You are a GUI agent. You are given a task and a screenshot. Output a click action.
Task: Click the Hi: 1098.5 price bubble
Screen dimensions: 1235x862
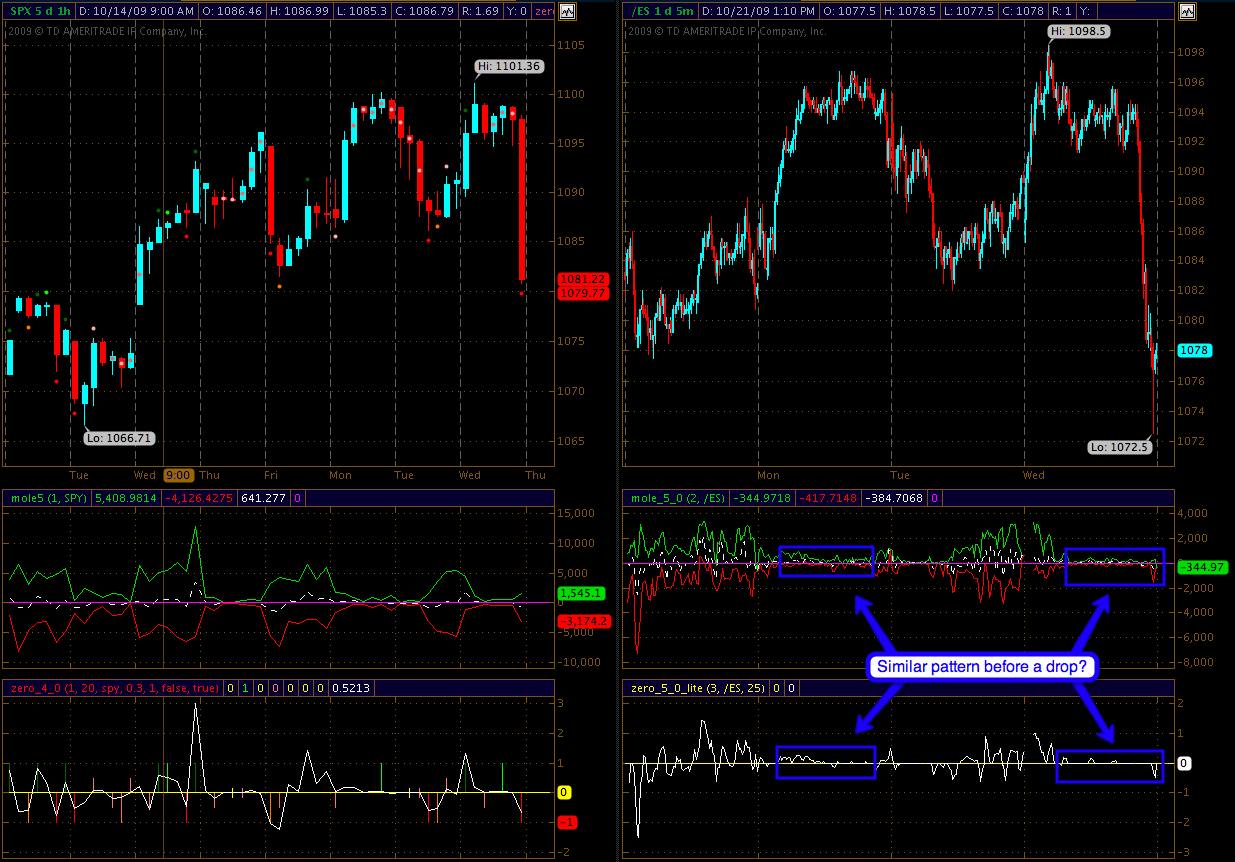(1078, 31)
